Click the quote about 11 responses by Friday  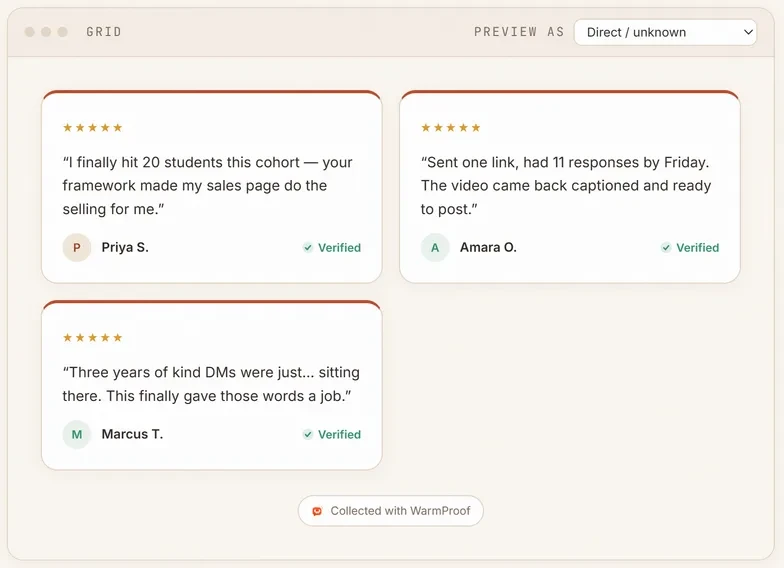[566, 186]
